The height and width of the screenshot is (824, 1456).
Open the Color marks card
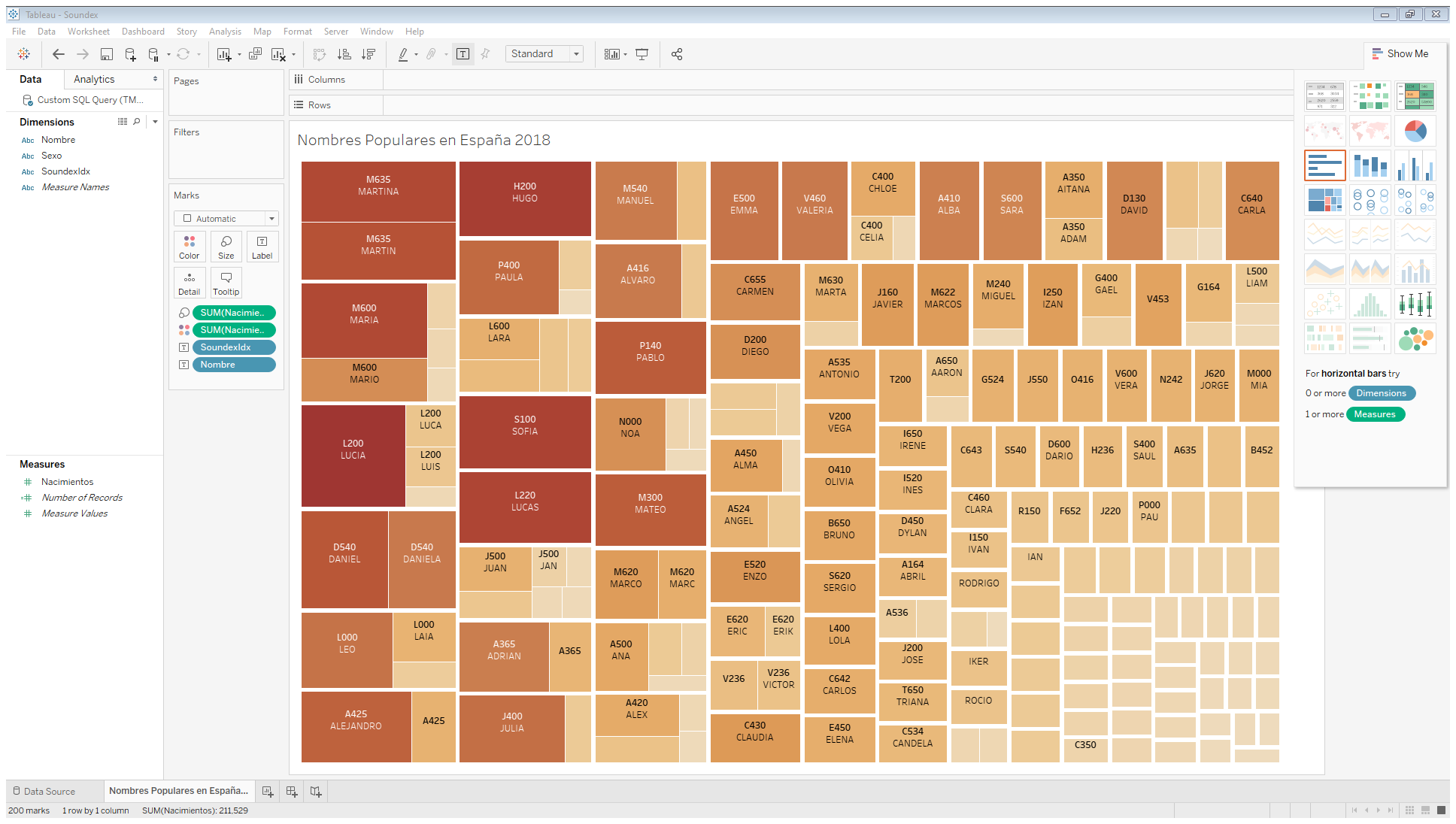click(190, 246)
